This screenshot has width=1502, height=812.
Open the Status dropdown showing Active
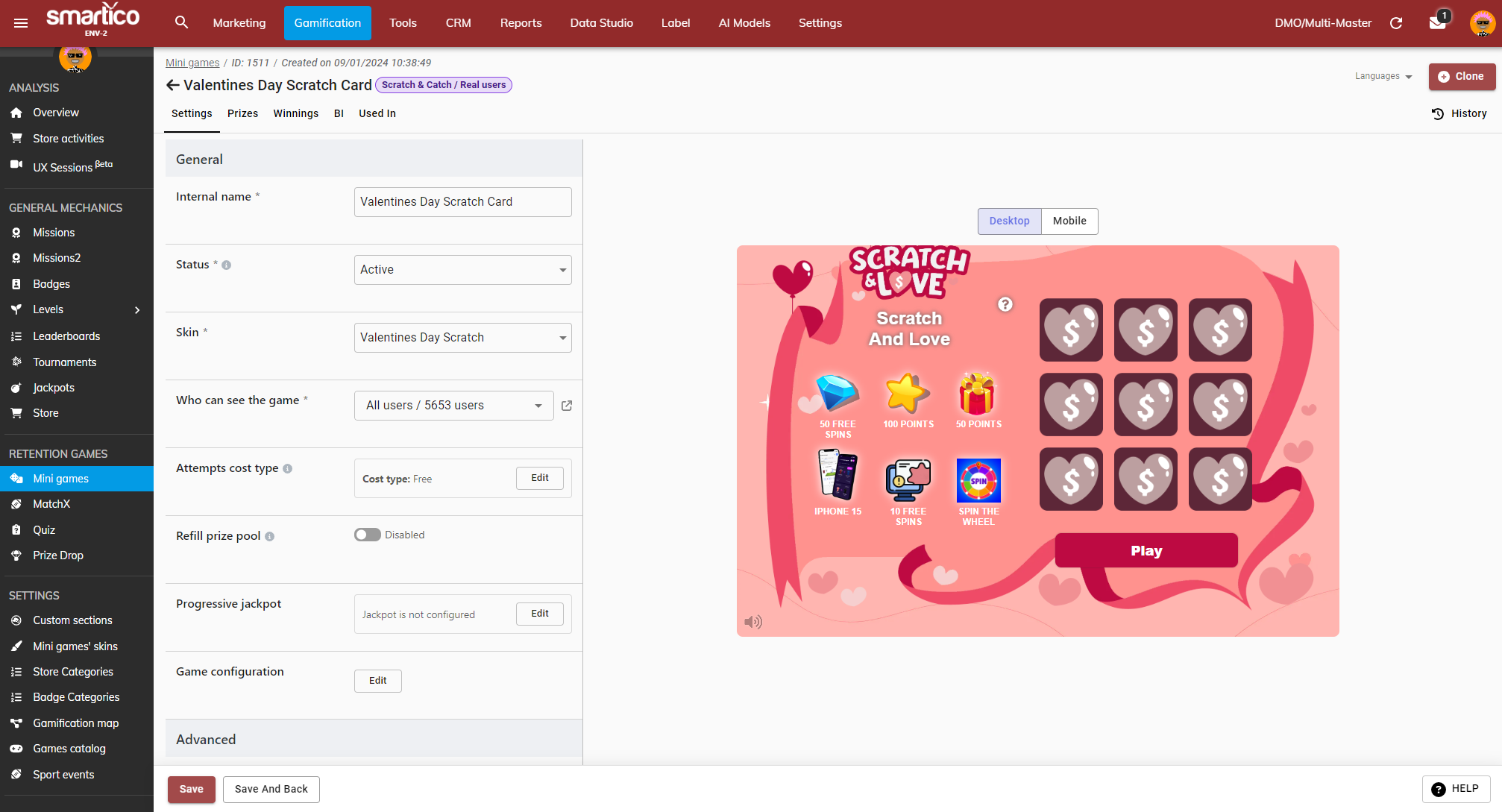pos(462,270)
